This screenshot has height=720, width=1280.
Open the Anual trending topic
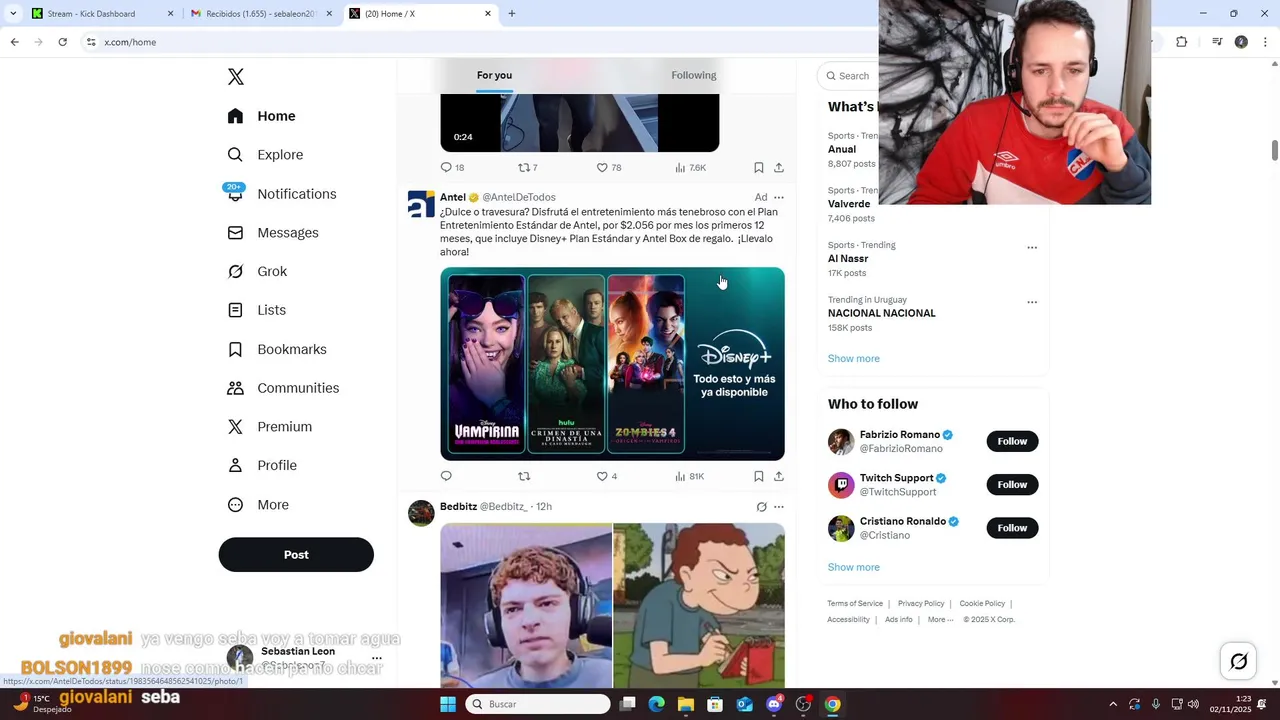(x=842, y=150)
